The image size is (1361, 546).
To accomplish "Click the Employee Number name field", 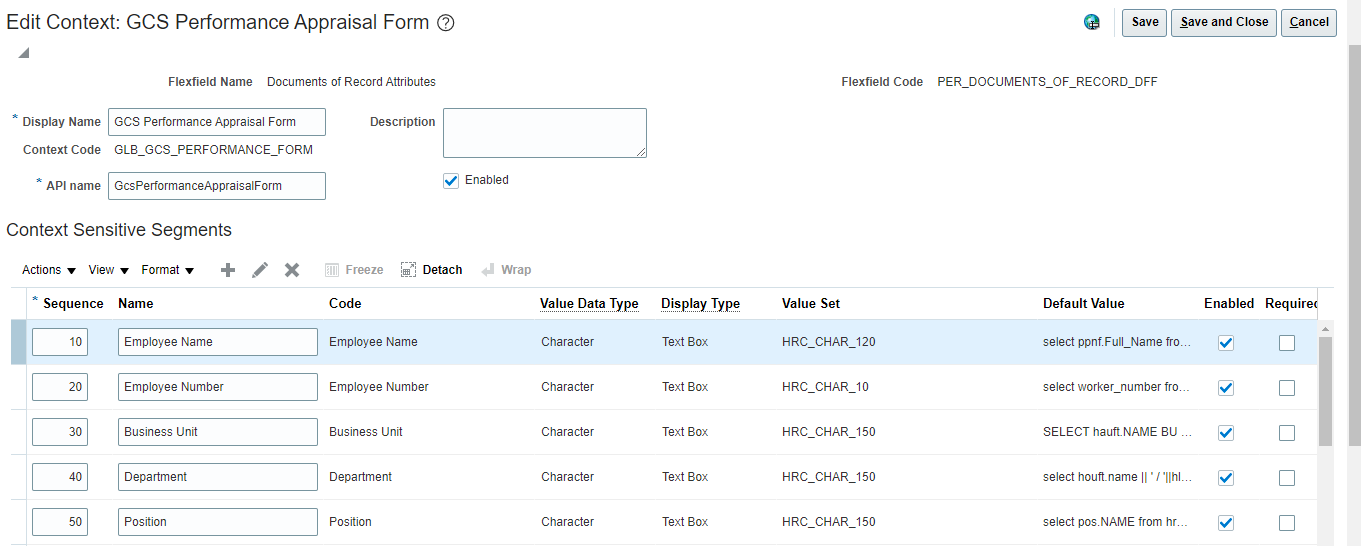I will pos(218,387).
